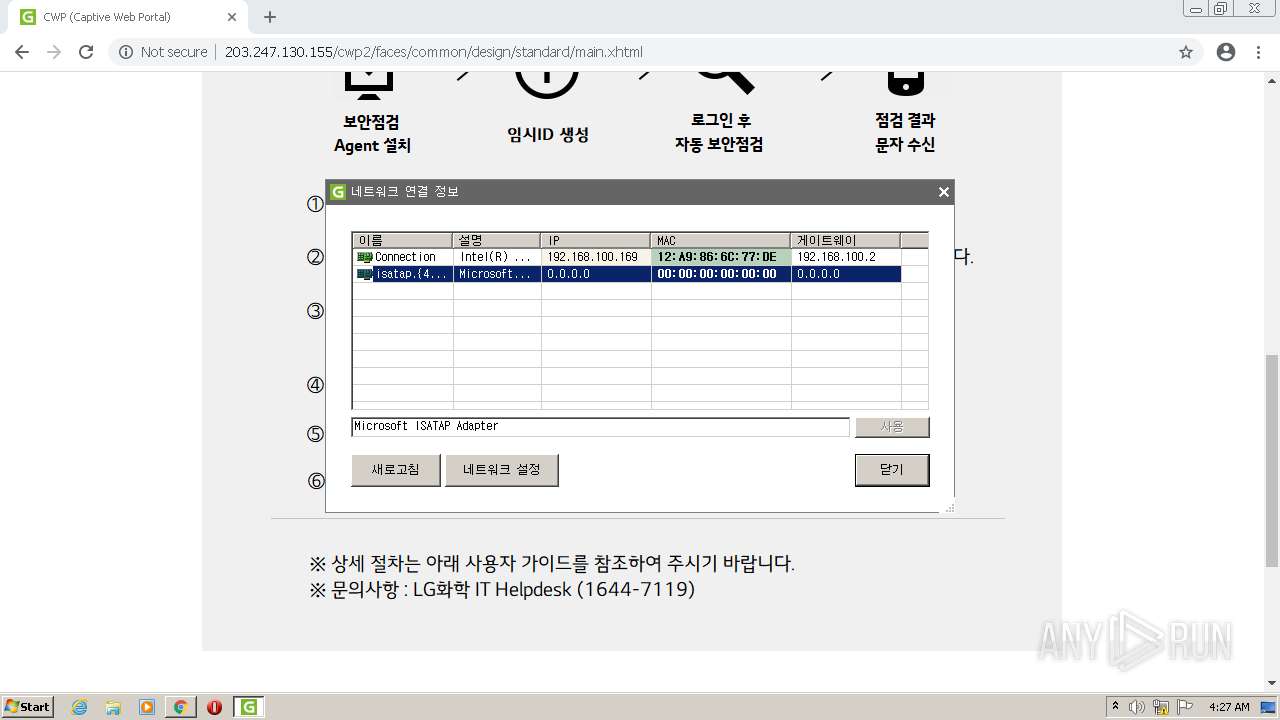Image resolution: width=1280 pixels, height=720 pixels.
Task: Open Opera red taskbar icon
Action: pos(214,707)
